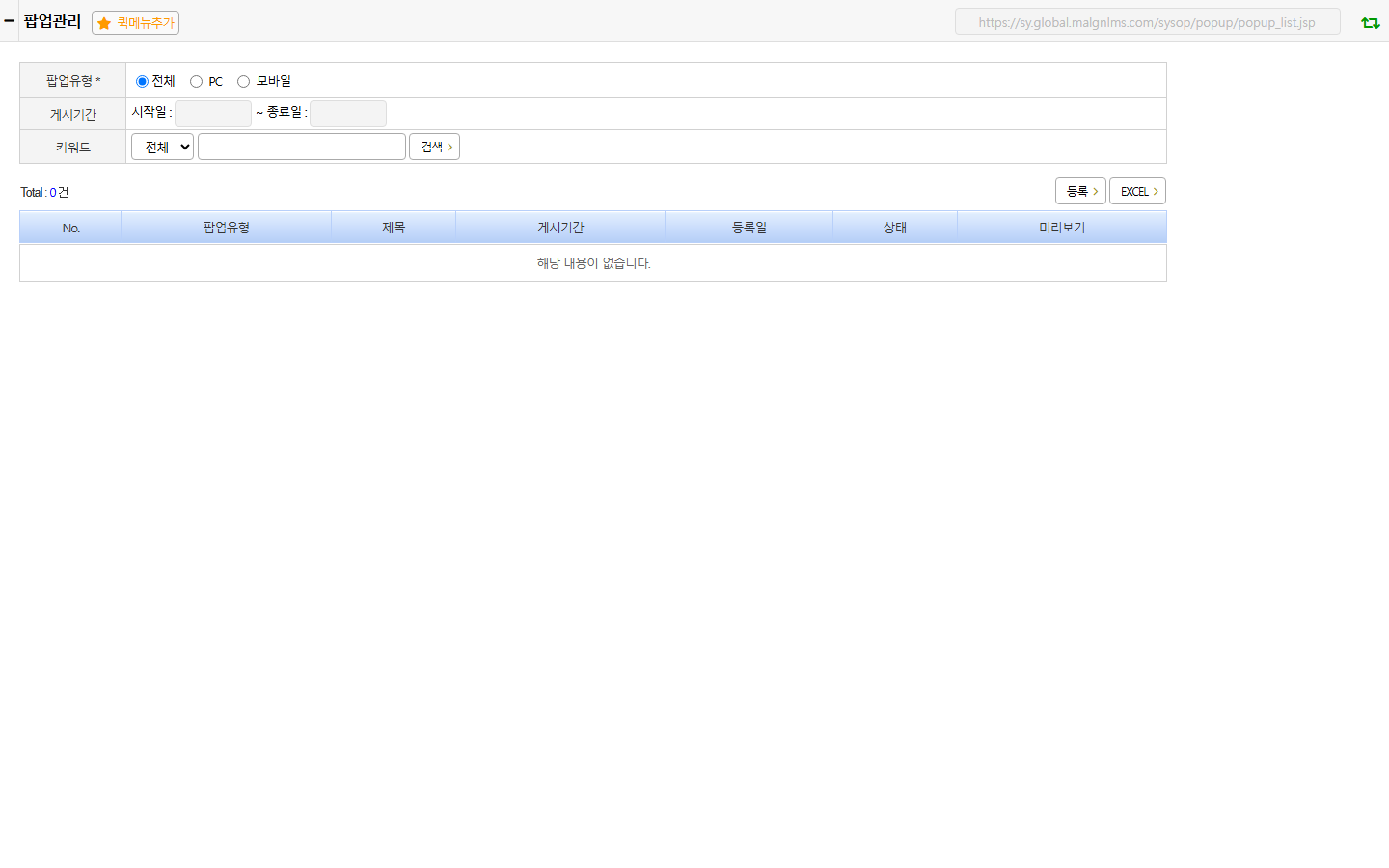Select the PC popup type radio
This screenshot has height=868, width=1389.
click(196, 82)
